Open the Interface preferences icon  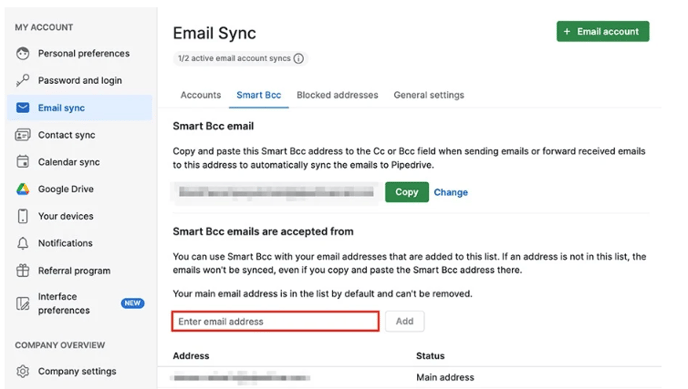coord(23,303)
